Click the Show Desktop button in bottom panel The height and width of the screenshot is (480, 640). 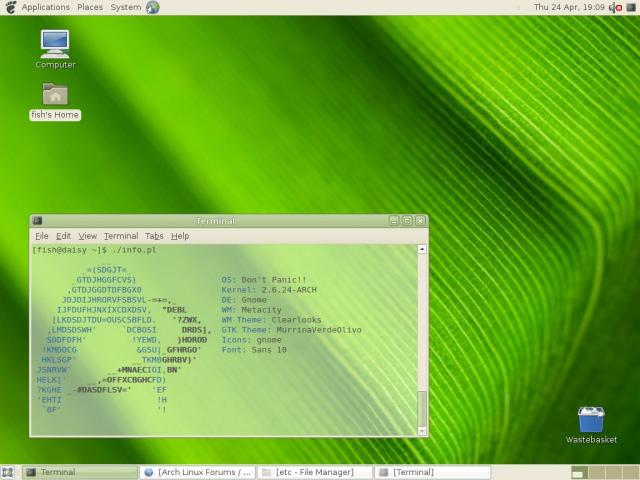[8, 472]
